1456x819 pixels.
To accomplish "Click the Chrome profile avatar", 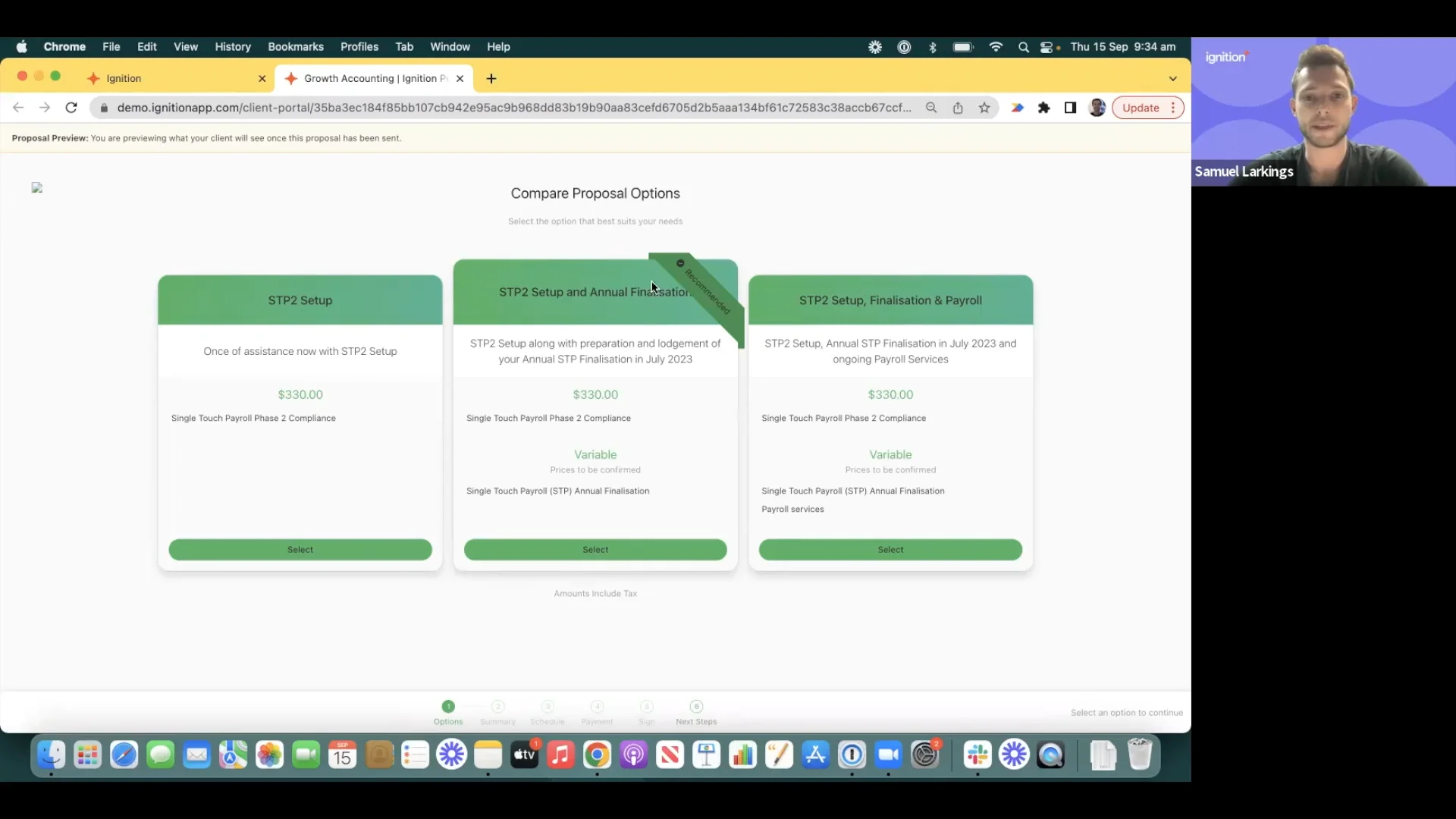I will pyautogui.click(x=1097, y=107).
